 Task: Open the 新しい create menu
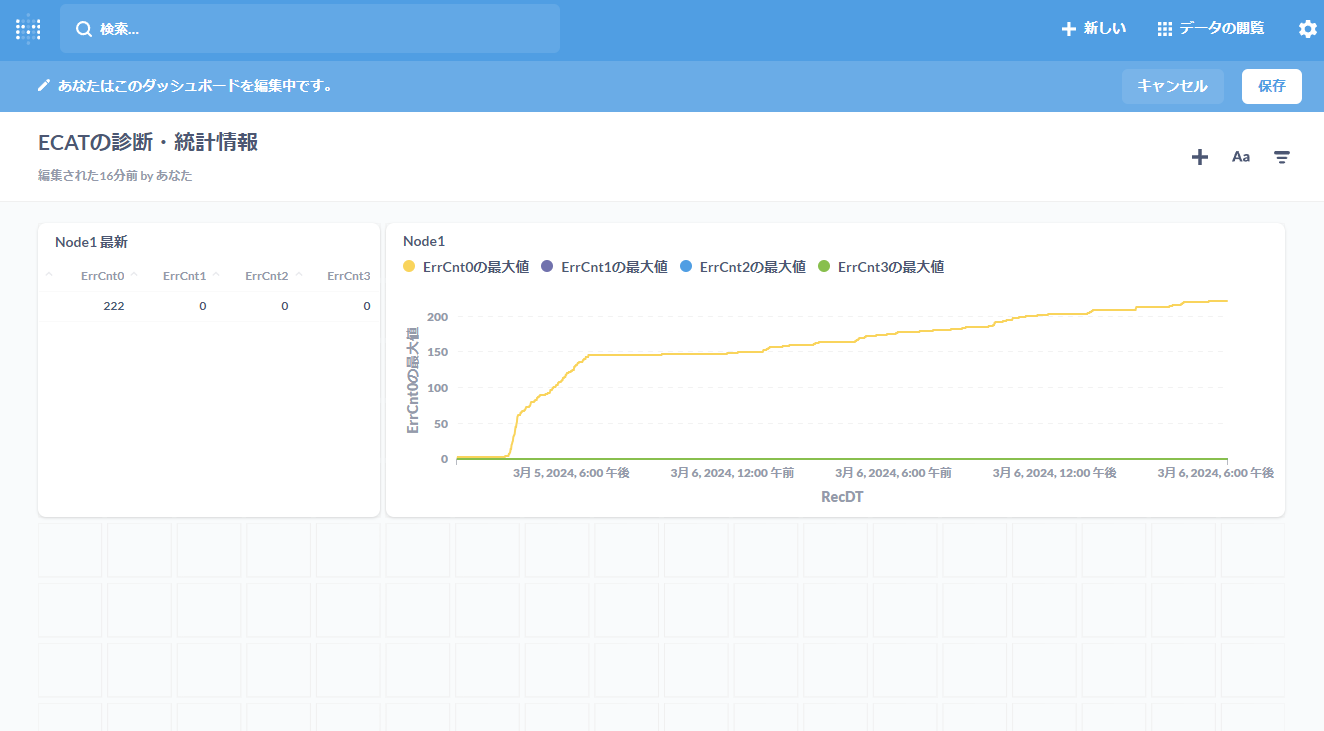1094,29
